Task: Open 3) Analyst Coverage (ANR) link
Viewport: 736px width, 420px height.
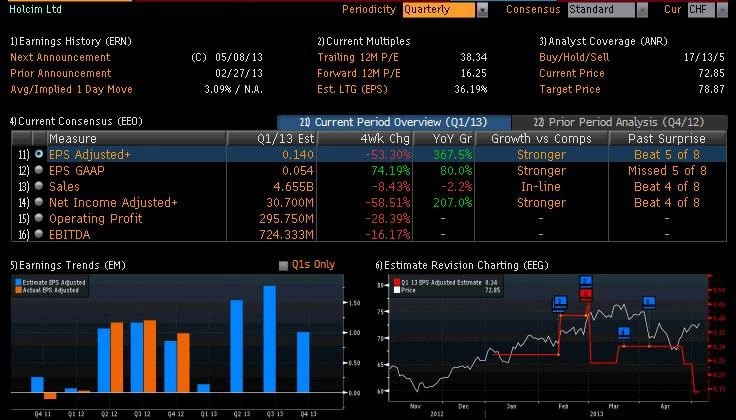Action: click(603, 41)
